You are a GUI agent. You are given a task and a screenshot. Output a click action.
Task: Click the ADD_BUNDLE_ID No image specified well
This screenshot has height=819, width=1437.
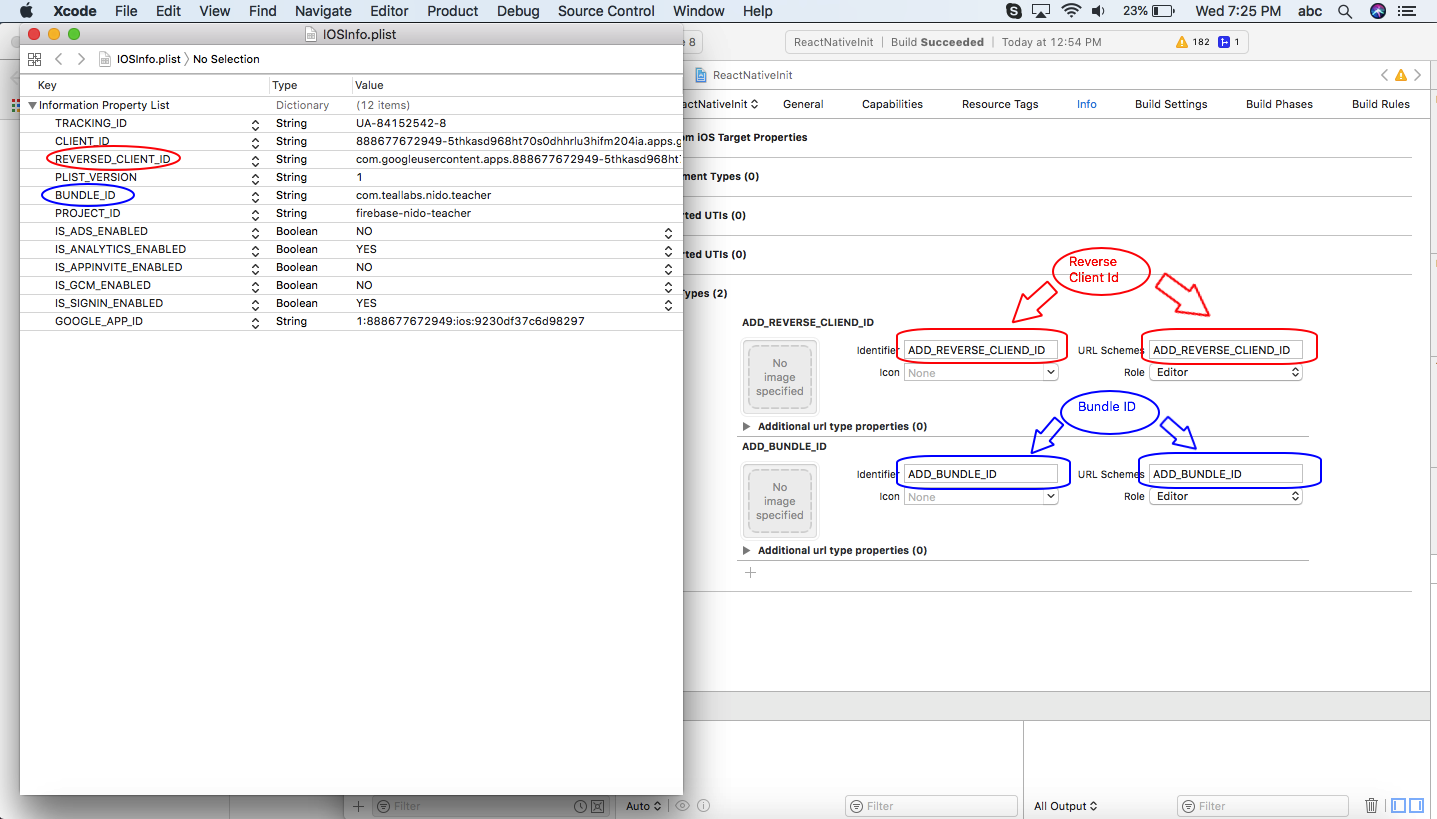point(779,501)
